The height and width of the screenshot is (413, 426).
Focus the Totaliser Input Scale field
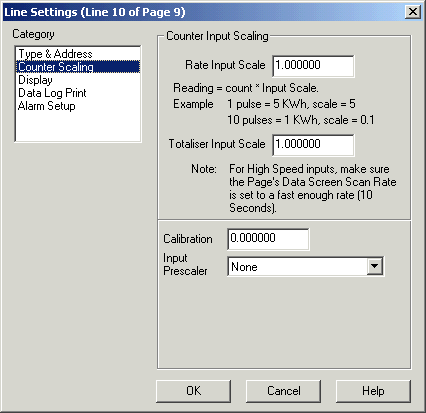[x=313, y=145]
